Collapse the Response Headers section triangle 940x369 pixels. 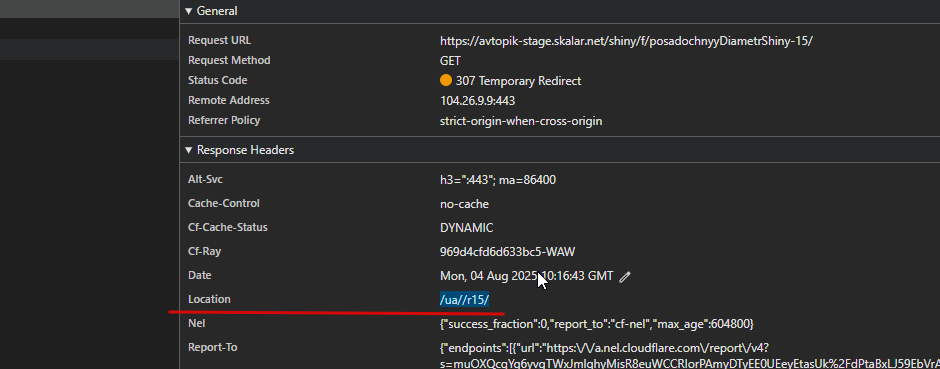coord(189,150)
